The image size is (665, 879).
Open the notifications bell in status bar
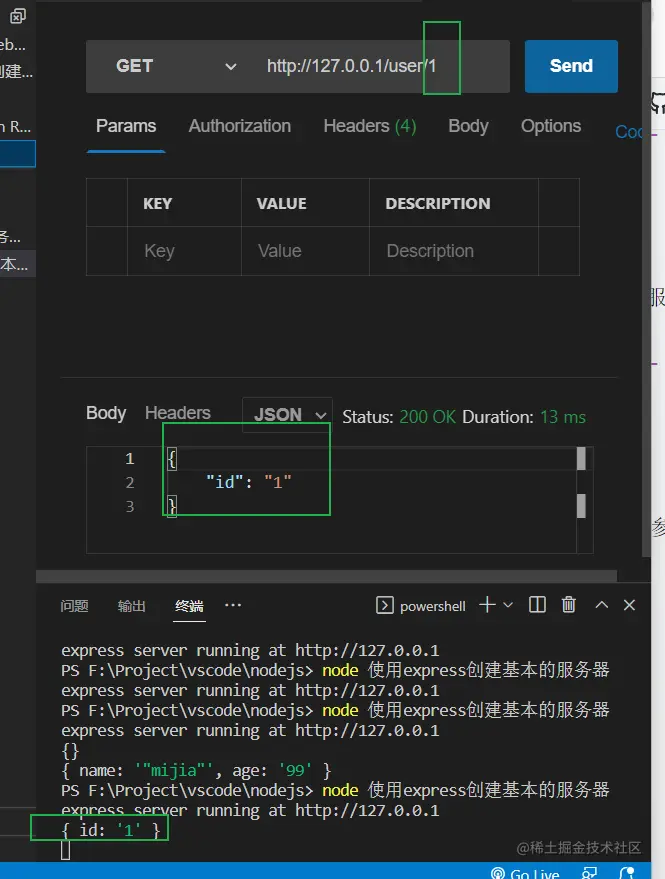627,872
